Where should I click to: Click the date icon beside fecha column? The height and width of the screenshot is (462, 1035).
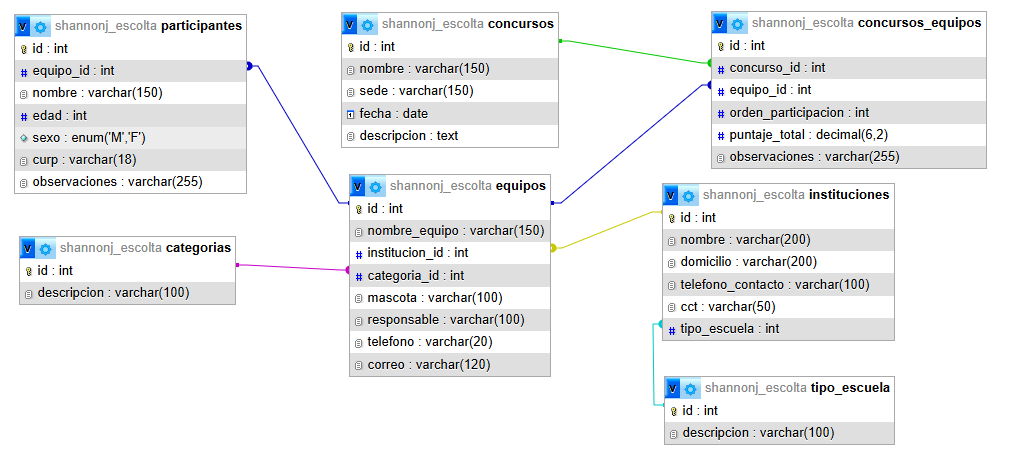pos(351,114)
